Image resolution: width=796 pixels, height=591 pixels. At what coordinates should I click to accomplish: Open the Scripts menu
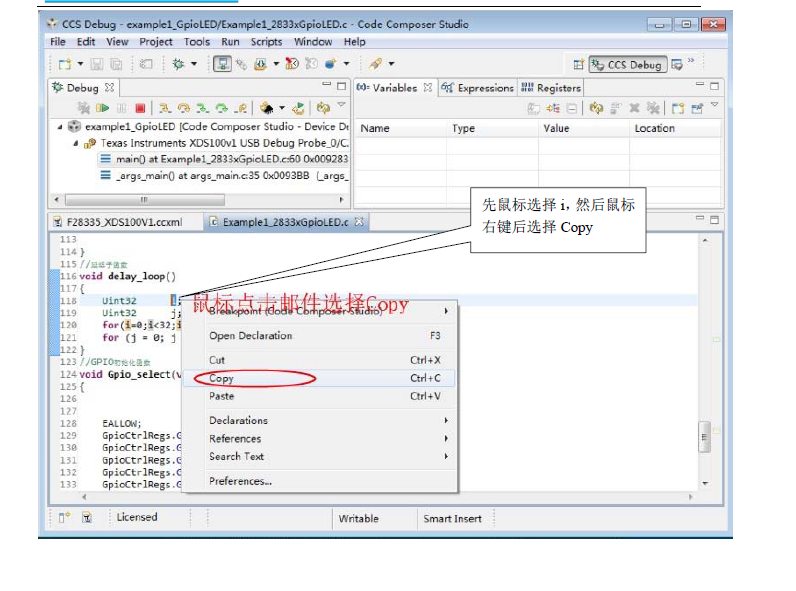[266, 42]
